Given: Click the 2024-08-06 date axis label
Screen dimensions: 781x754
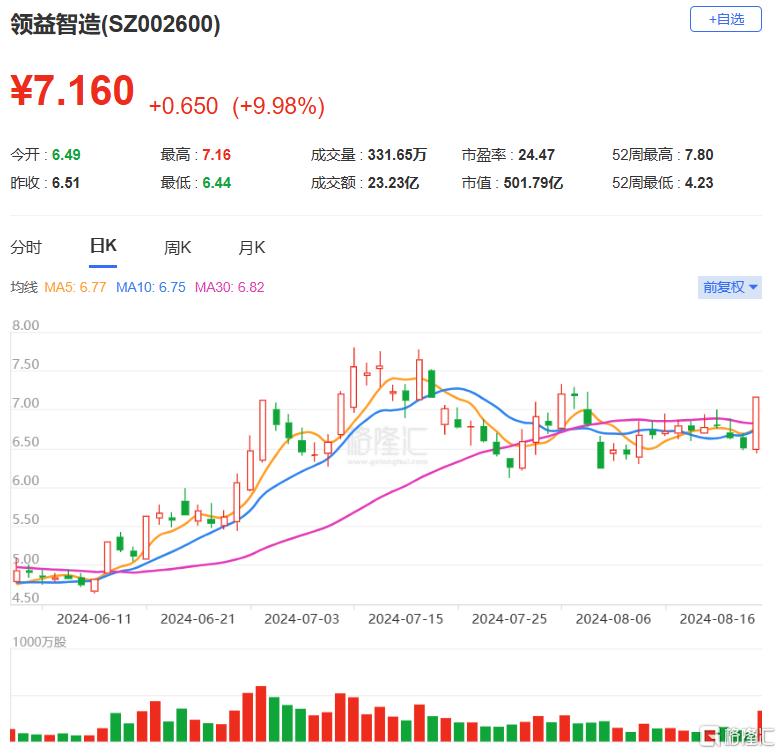Looking at the screenshot, I should coord(613,619).
